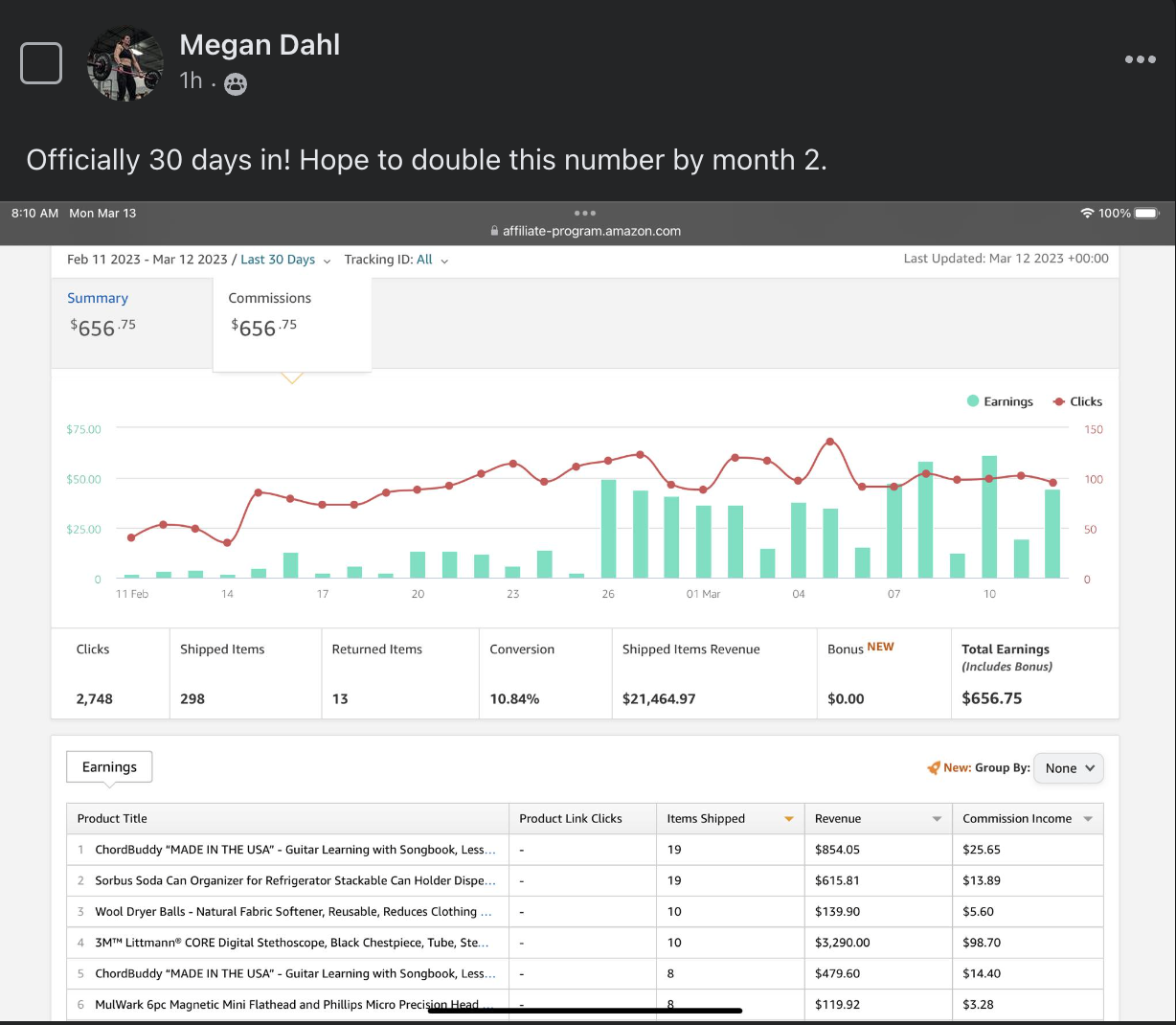Image resolution: width=1176 pixels, height=1025 pixels.
Task: Click the NEW badge next to Bonus
Action: (880, 647)
